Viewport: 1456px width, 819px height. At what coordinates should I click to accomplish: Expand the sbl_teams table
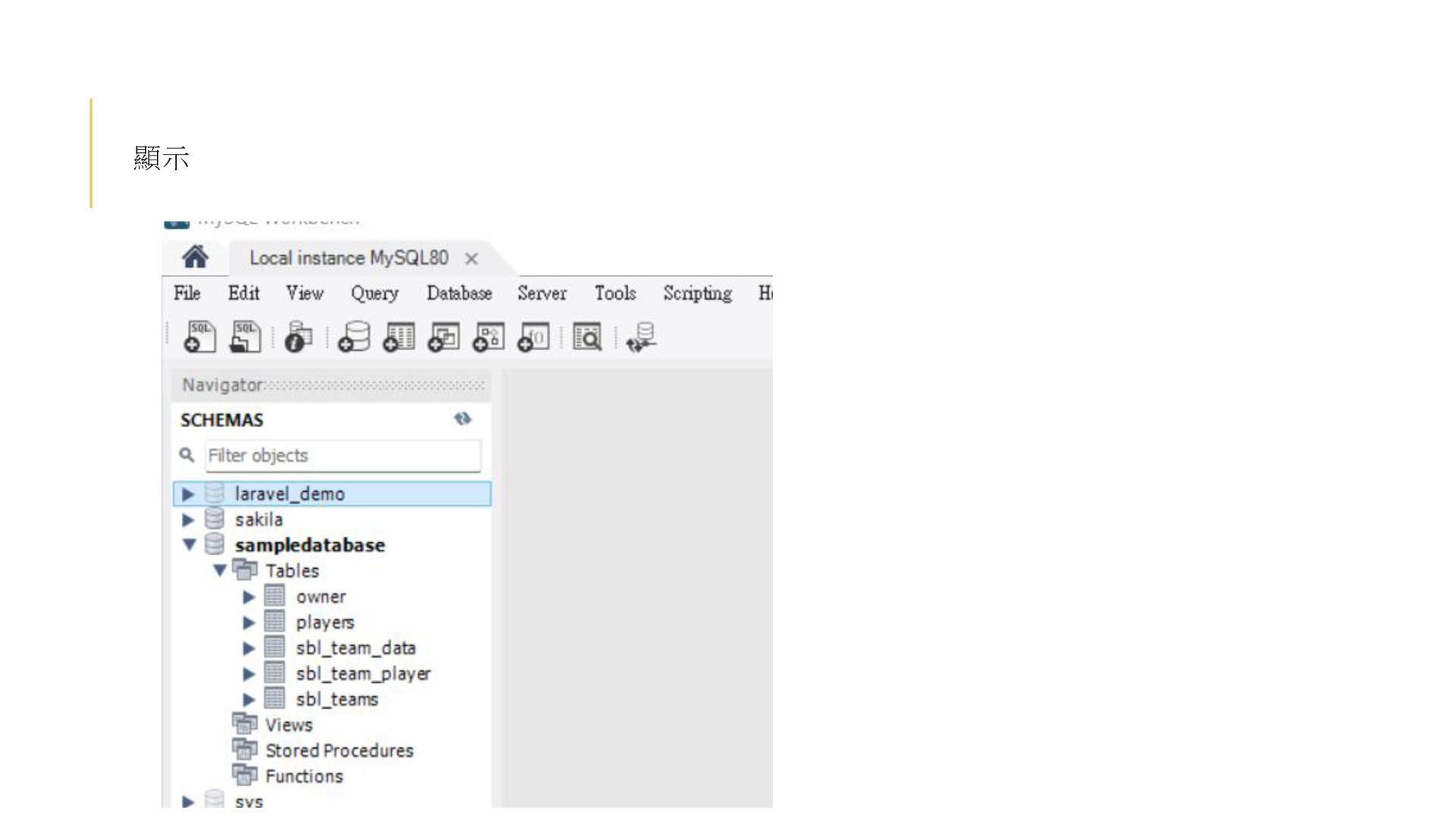click(249, 700)
